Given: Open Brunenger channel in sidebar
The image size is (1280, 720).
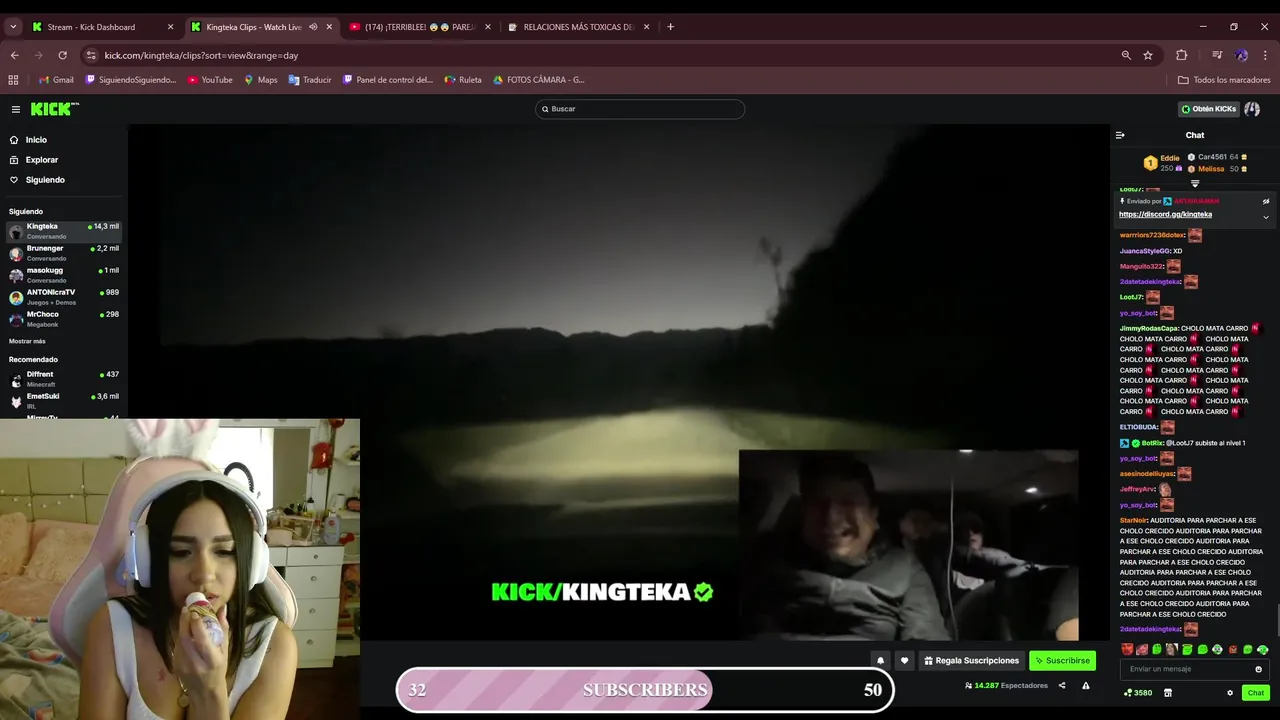Looking at the screenshot, I should 64,253.
